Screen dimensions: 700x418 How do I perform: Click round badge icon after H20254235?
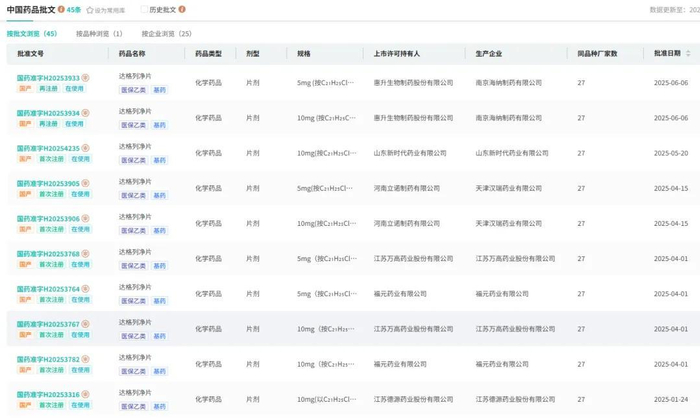[x=85, y=148]
